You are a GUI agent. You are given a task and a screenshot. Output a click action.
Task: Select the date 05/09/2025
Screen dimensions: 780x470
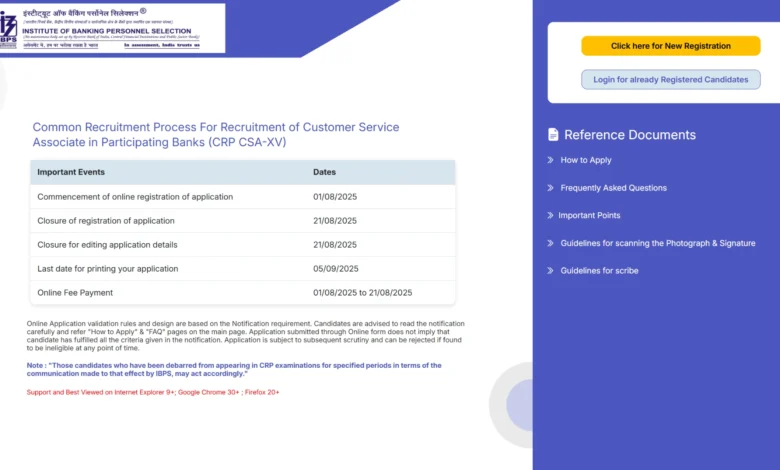pyautogui.click(x=336, y=269)
